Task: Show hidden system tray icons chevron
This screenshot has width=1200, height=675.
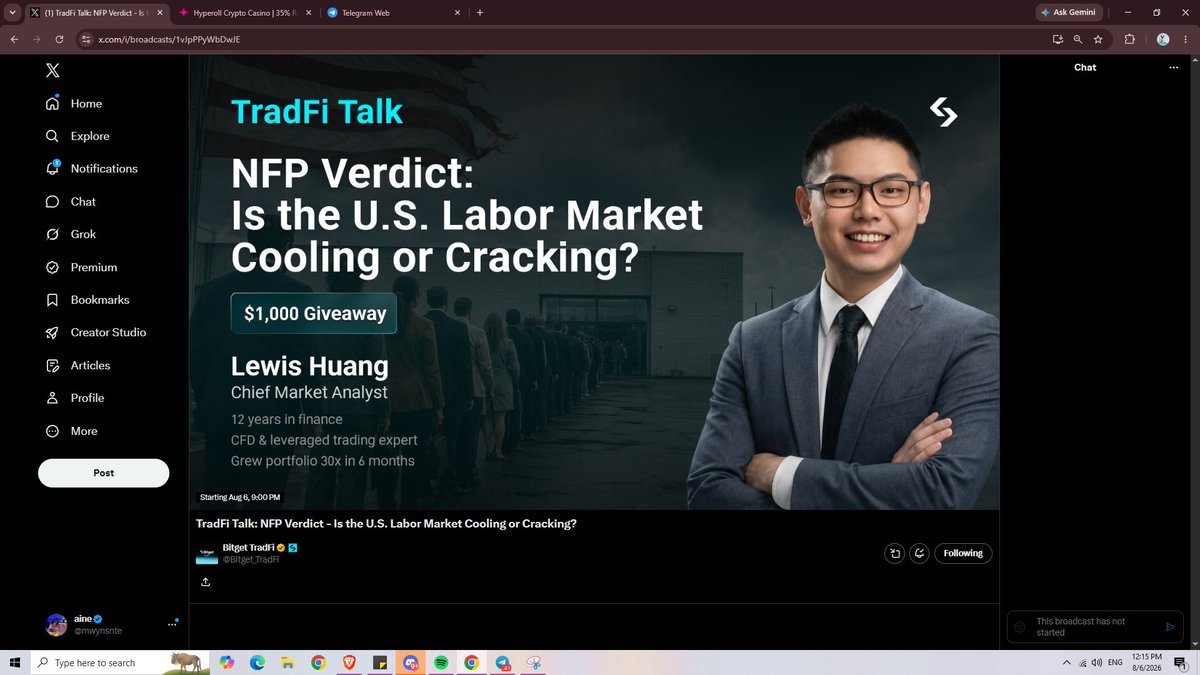Action: click(1066, 663)
